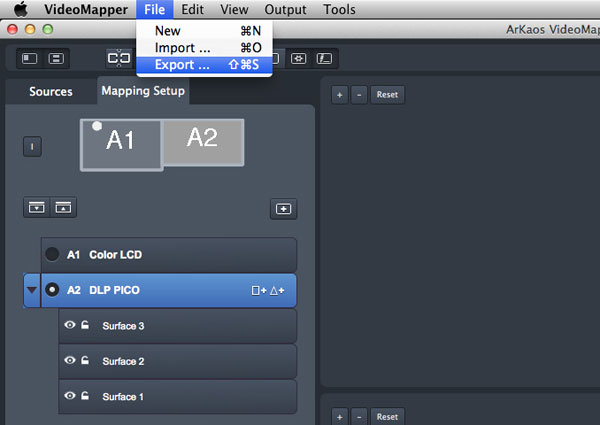Image resolution: width=600 pixels, height=425 pixels.
Task: Open the View menu
Action: tap(234, 9)
